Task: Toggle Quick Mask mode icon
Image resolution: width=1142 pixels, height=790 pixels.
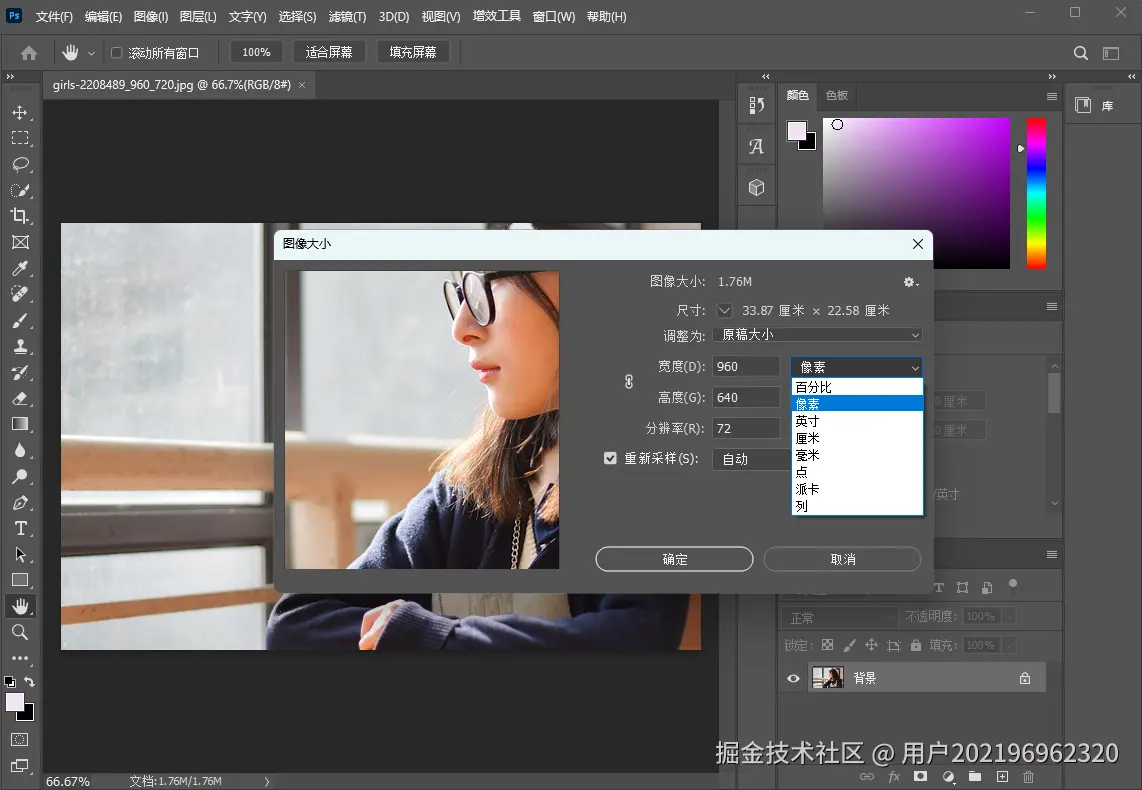Action: (x=20, y=740)
